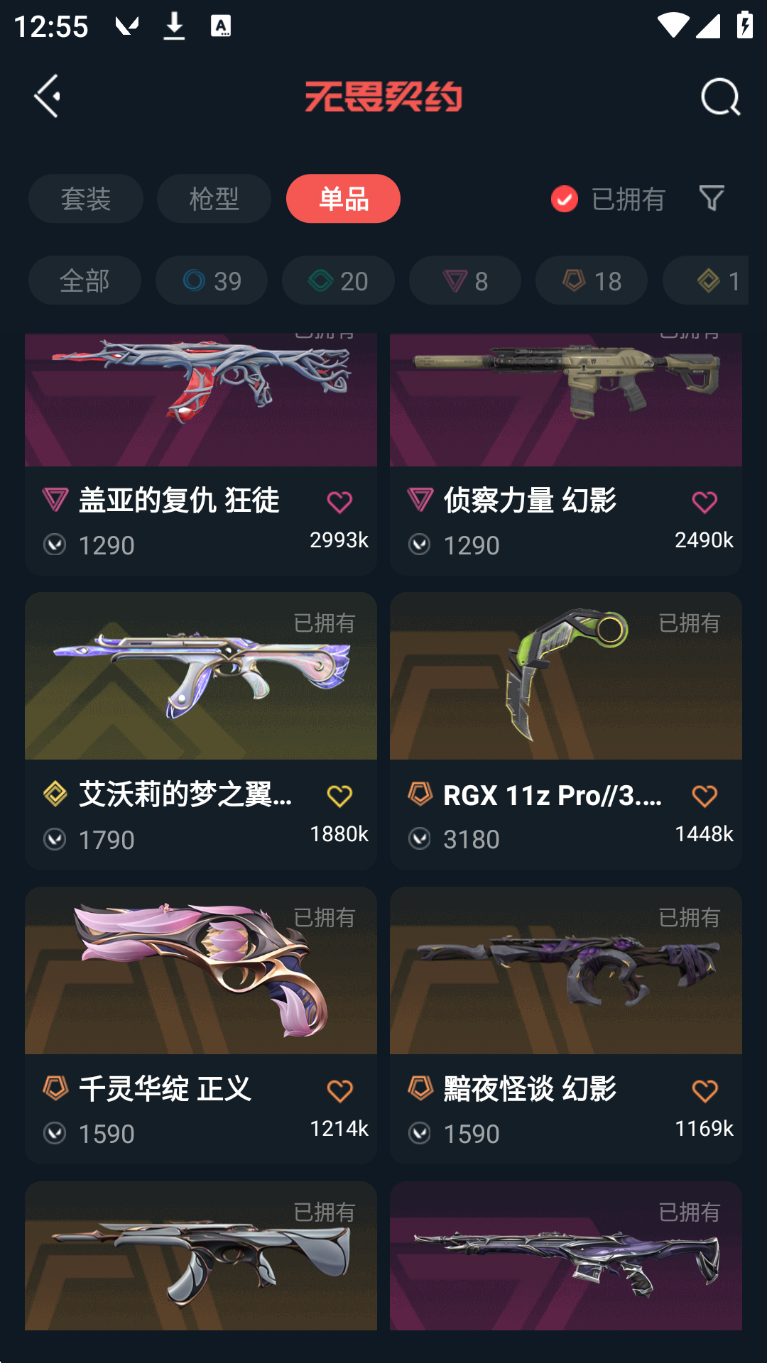The image size is (767, 1363).
Task: Favorite 黯夜怪谈 幻影 with heart icon
Action: click(705, 1090)
